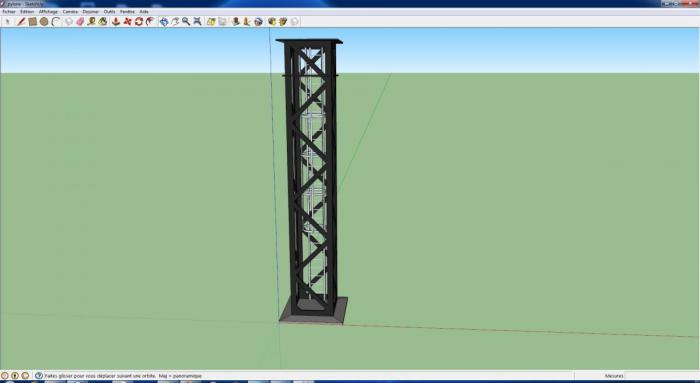This screenshot has width=700, height=383.
Task: Open the Fenêtre menu
Action: pos(128,12)
